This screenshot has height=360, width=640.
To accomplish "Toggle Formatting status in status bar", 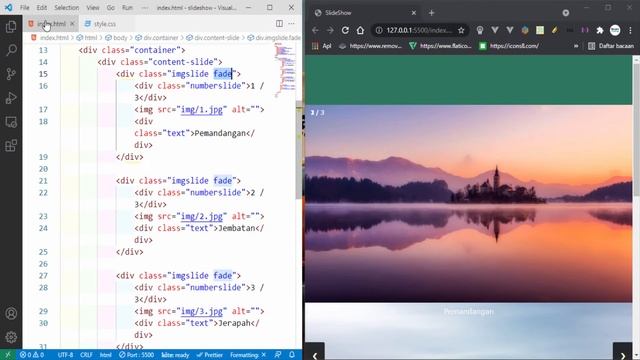I will coord(248,355).
